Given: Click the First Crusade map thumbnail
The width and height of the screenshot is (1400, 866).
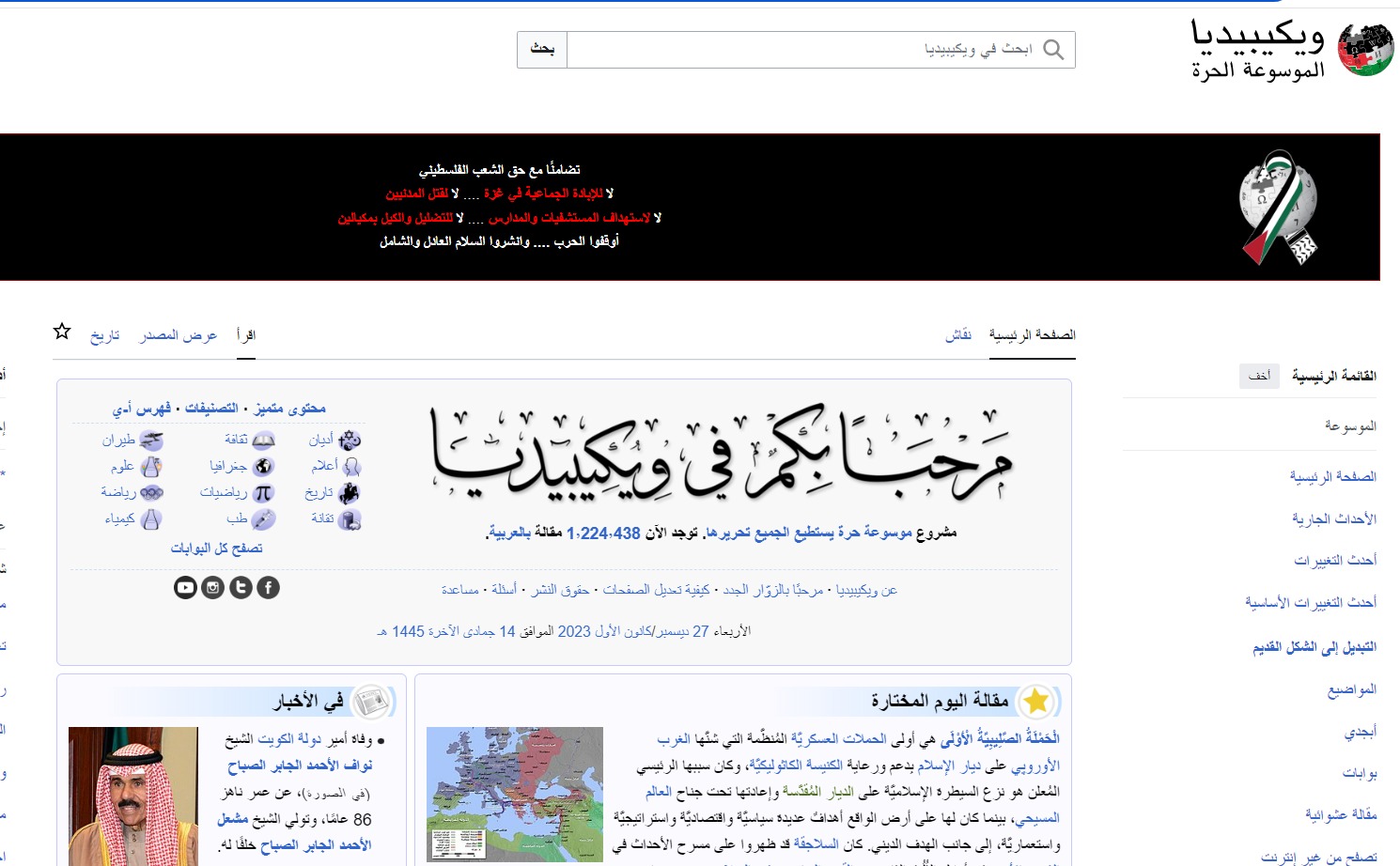Looking at the screenshot, I should coord(515,795).
